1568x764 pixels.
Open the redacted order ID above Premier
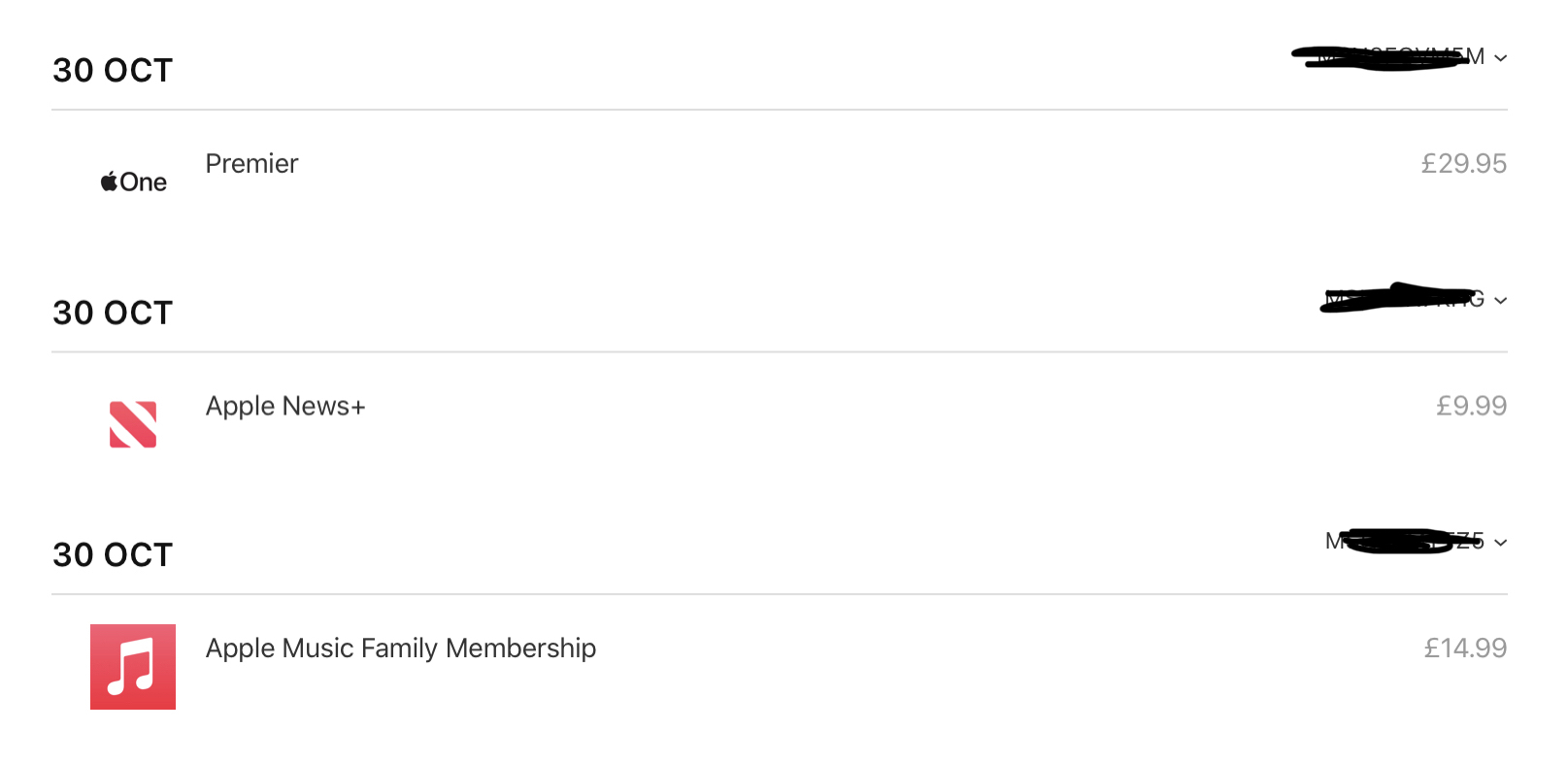coord(1388,57)
